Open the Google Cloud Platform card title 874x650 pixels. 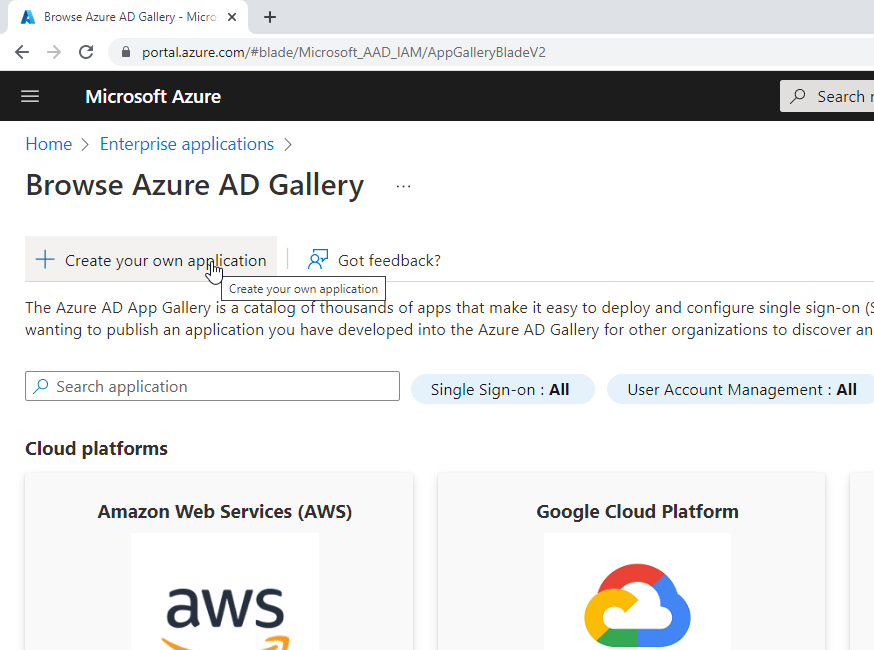pos(637,512)
